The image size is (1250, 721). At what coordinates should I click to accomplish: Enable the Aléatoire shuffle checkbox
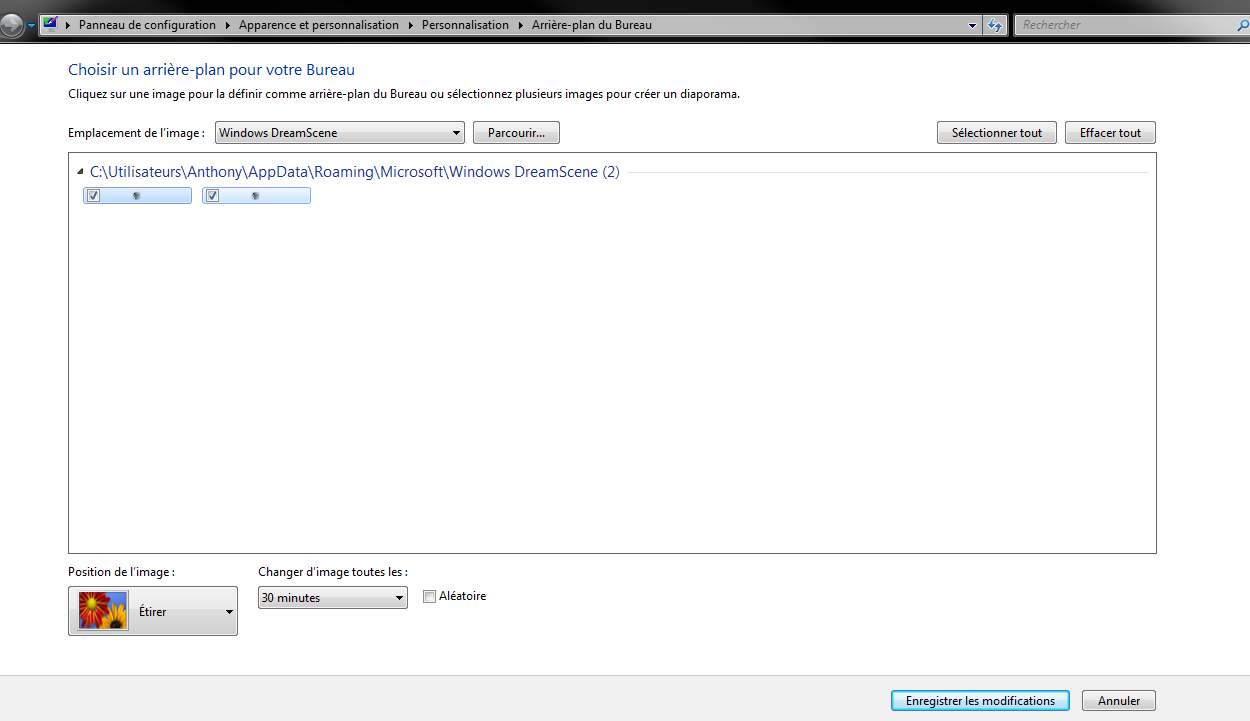[430, 597]
